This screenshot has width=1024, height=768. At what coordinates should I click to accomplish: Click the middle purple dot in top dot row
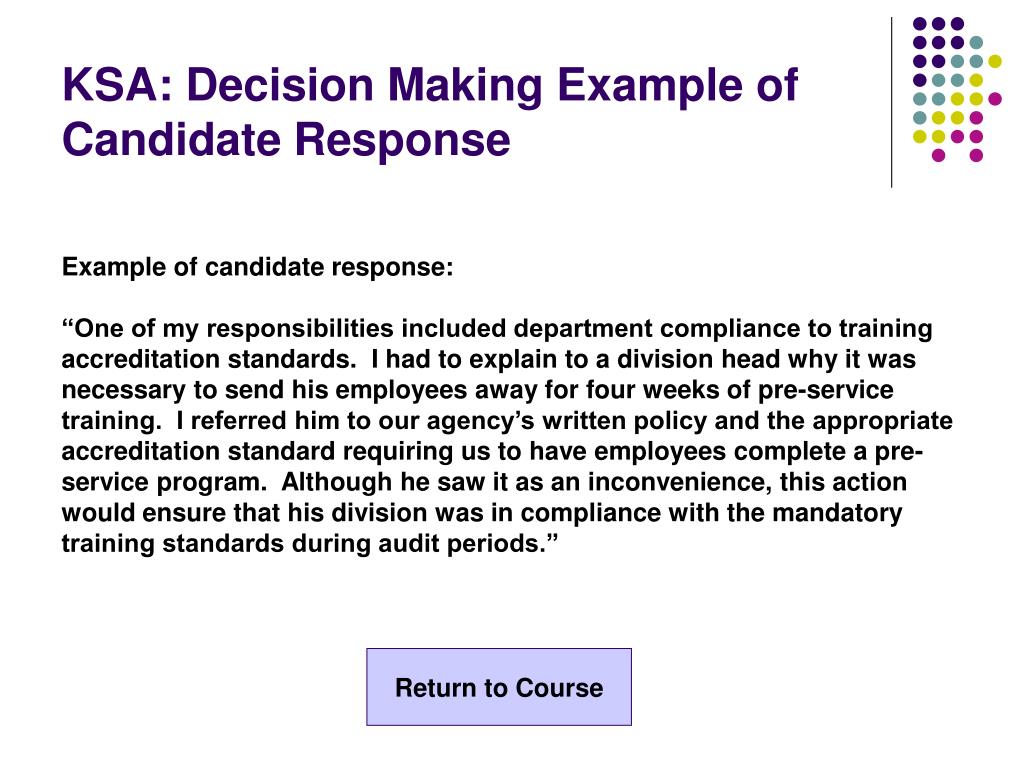pos(938,24)
